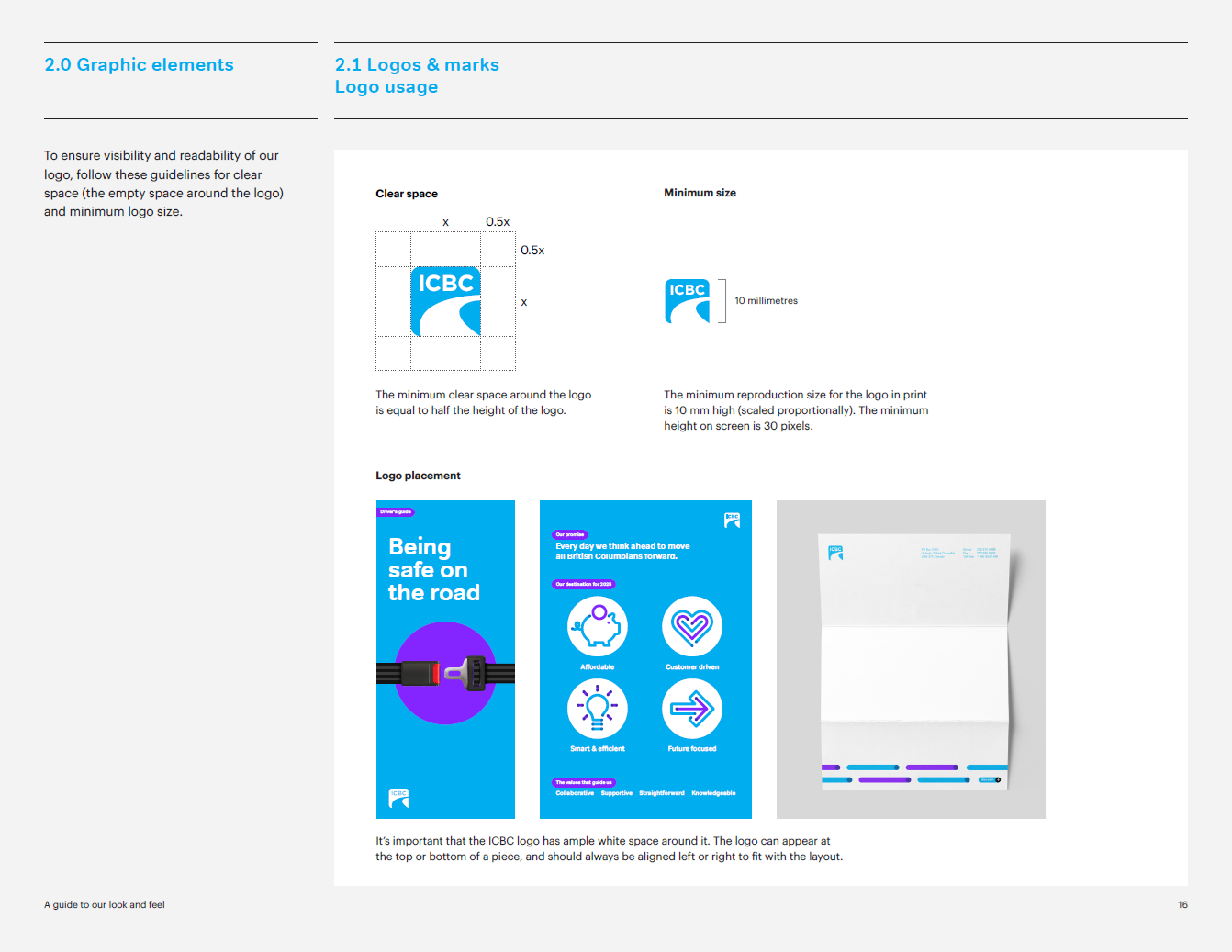Select the blue values poster thumbnail

pyautogui.click(x=645, y=659)
